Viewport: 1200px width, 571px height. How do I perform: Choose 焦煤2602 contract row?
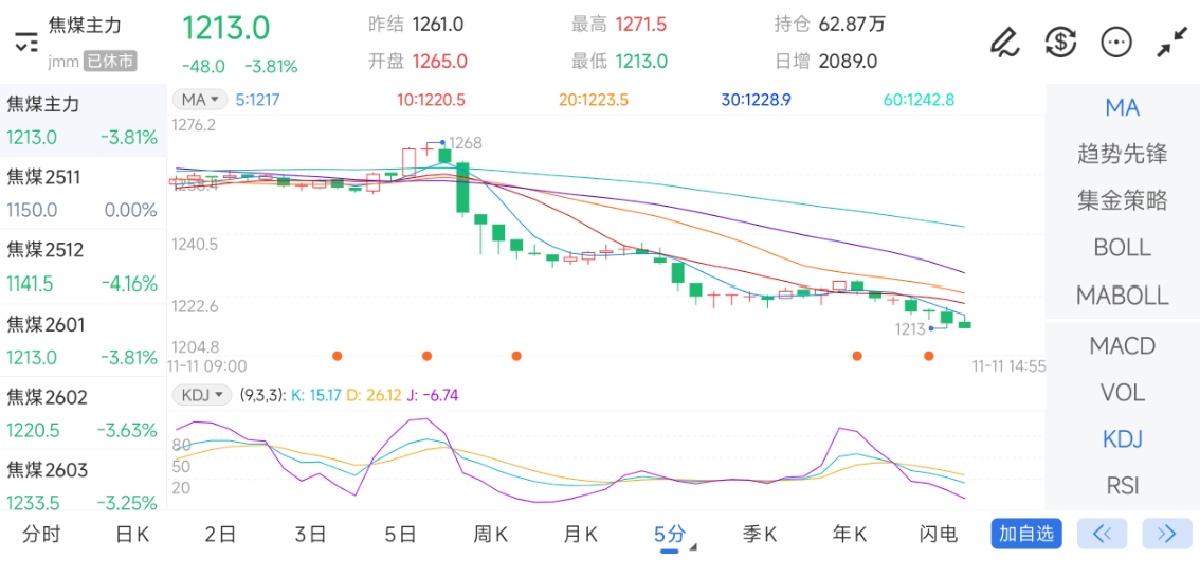pyautogui.click(x=82, y=413)
